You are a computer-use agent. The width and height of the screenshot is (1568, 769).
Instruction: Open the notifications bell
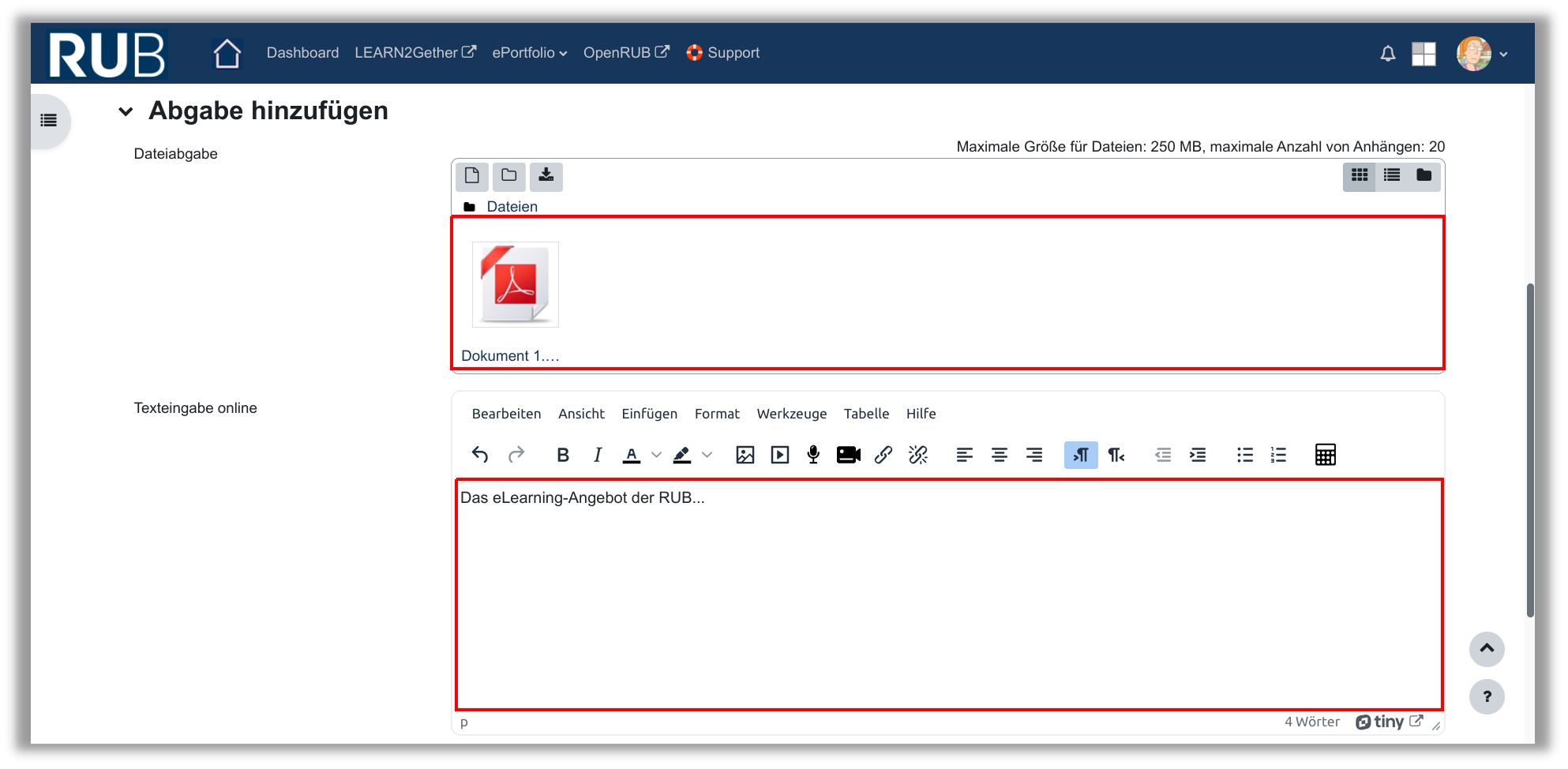(x=1387, y=54)
